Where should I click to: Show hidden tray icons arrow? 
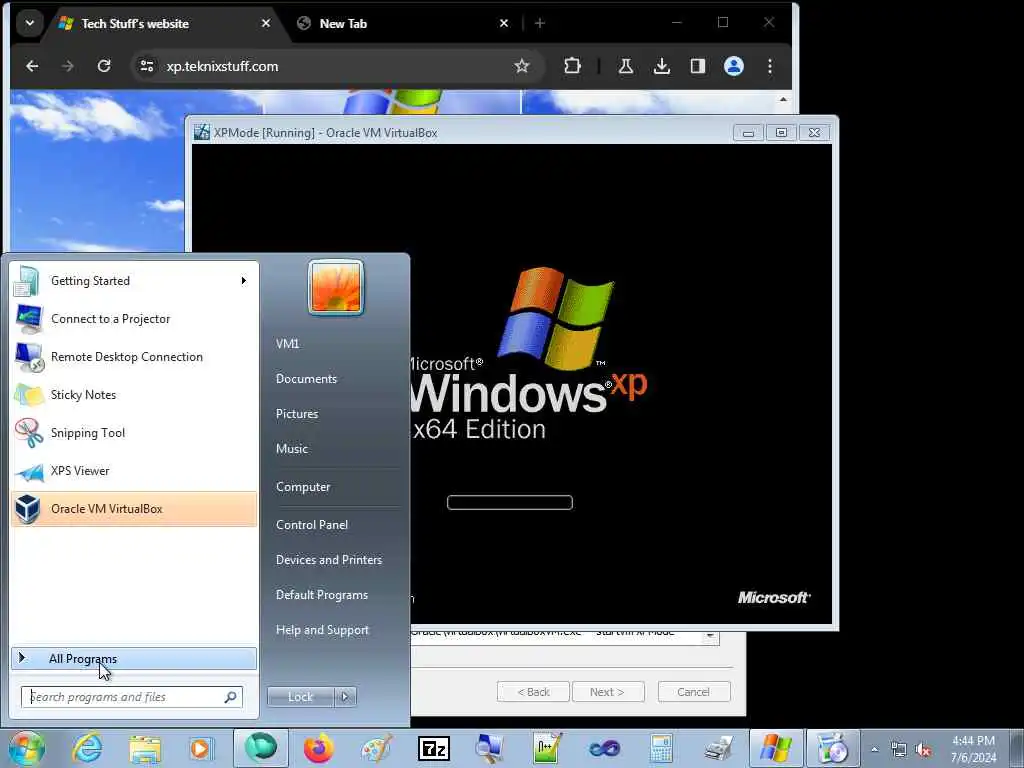pyautogui.click(x=874, y=750)
